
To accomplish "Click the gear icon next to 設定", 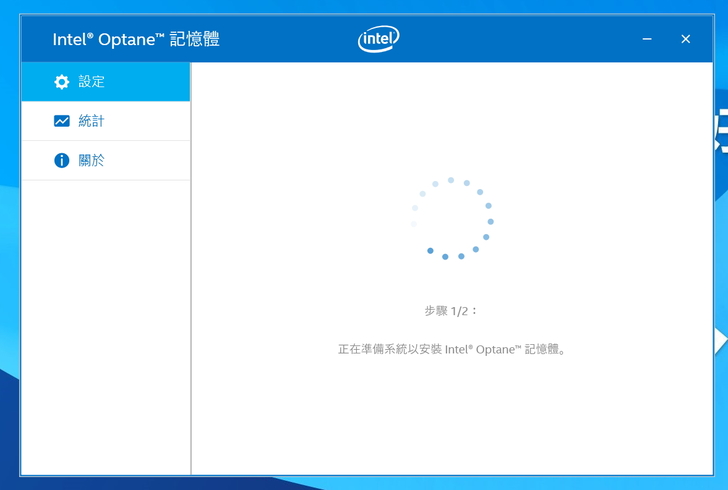I will tap(61, 82).
